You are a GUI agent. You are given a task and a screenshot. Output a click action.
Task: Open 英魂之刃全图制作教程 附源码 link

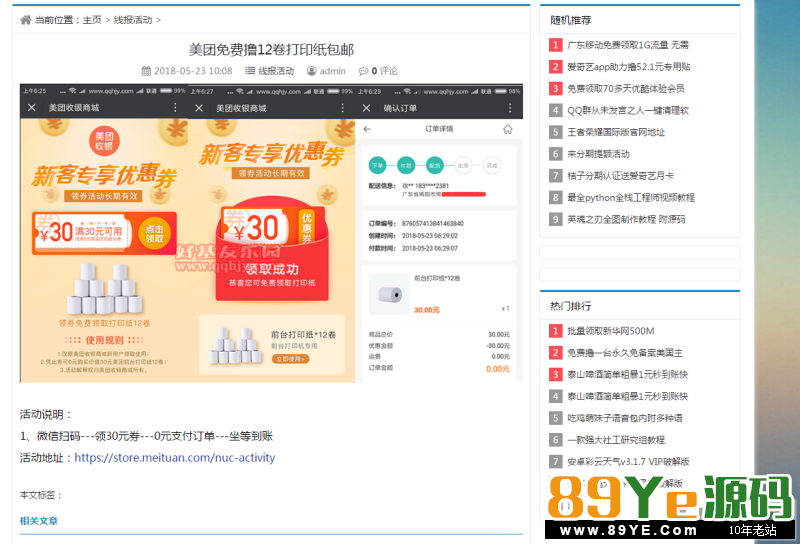[626, 219]
